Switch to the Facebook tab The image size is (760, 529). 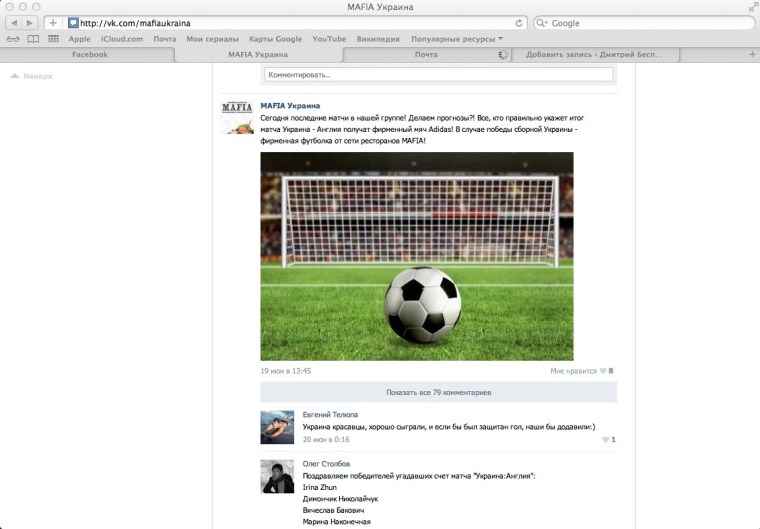coord(90,54)
